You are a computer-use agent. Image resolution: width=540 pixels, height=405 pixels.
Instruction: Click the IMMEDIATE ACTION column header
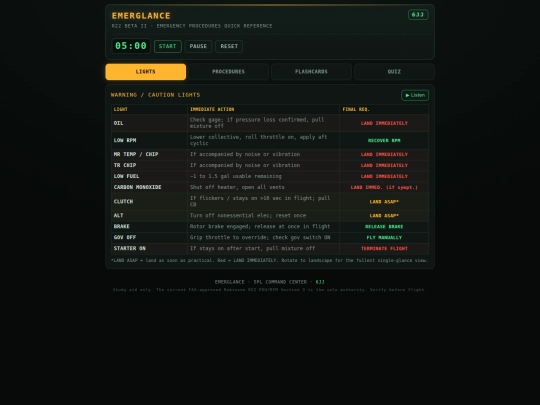coord(212,109)
